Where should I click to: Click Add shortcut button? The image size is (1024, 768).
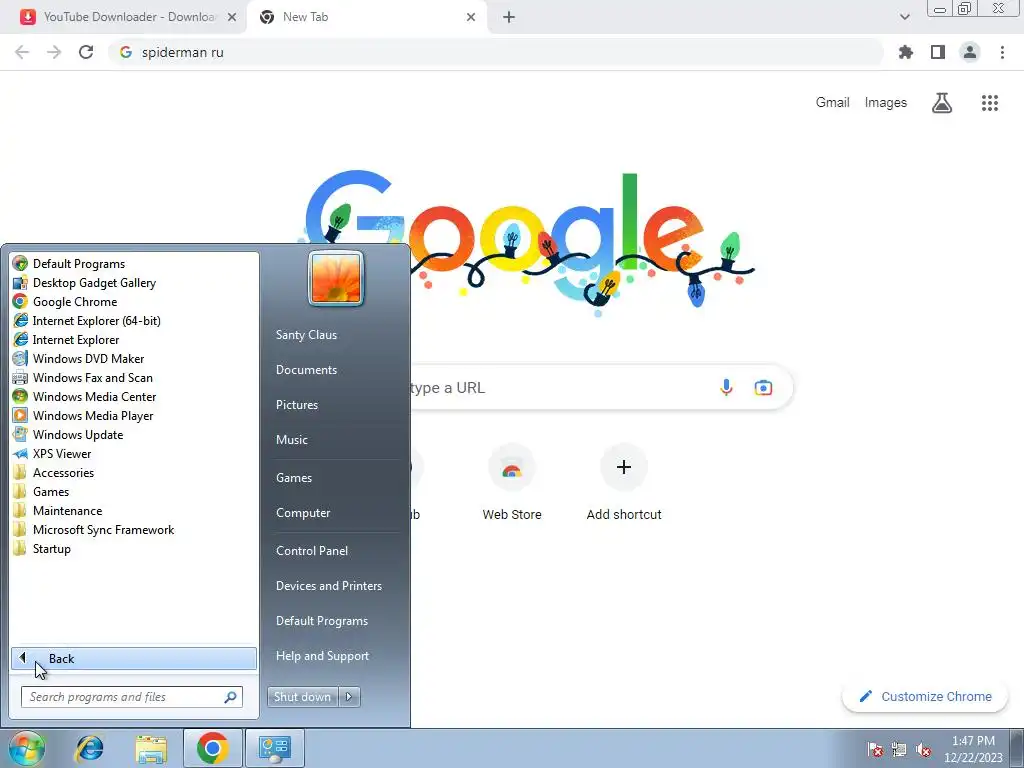(624, 483)
